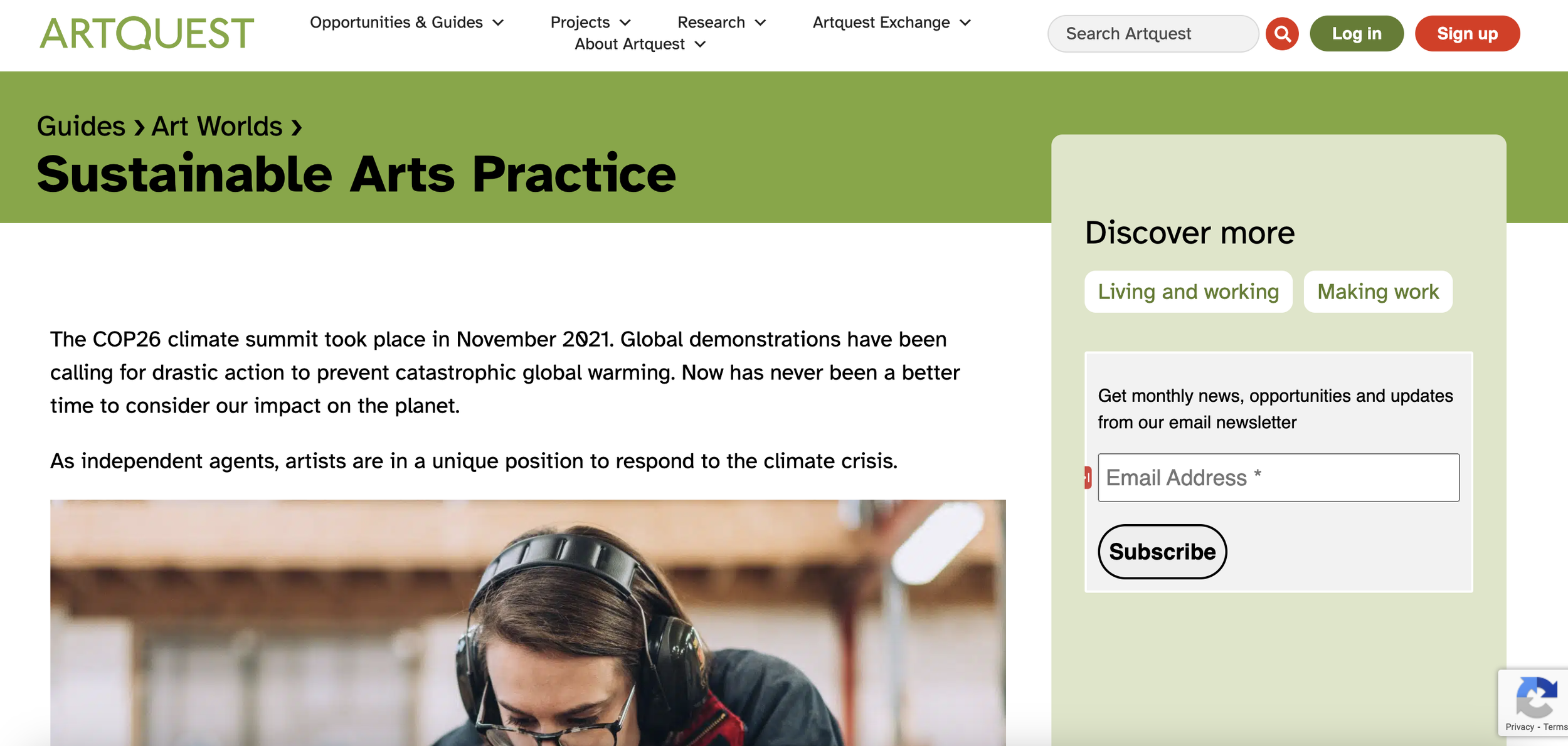Expand the Projects dropdown arrow
Image resolution: width=1568 pixels, height=746 pixels.
point(625,23)
